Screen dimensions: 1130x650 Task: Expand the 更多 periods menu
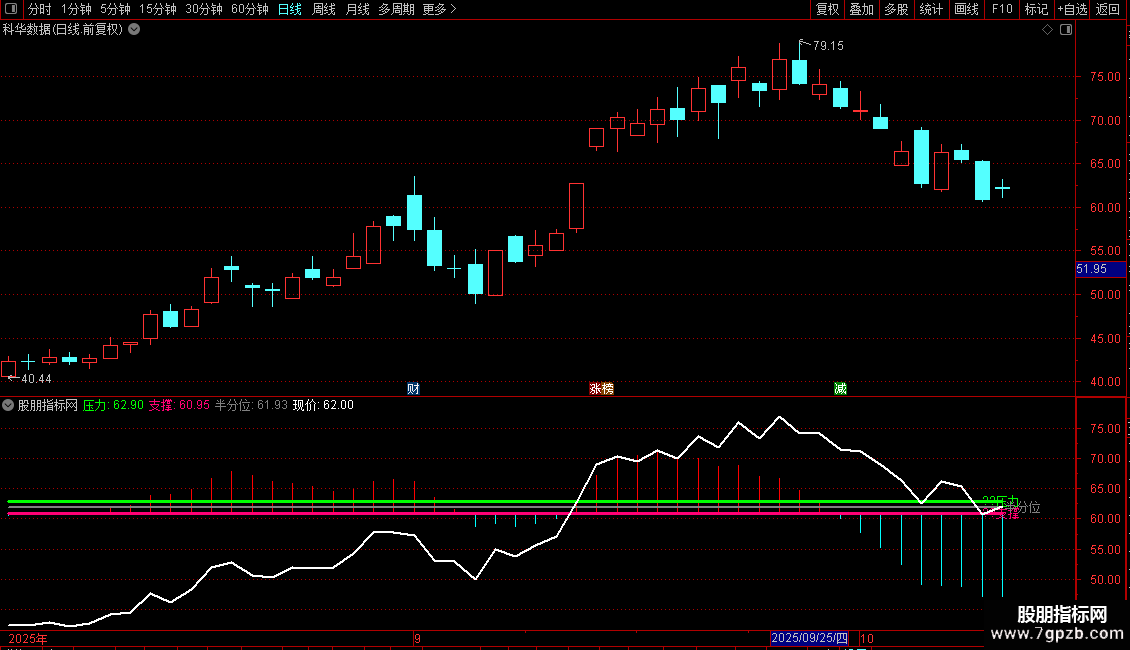[440, 9]
